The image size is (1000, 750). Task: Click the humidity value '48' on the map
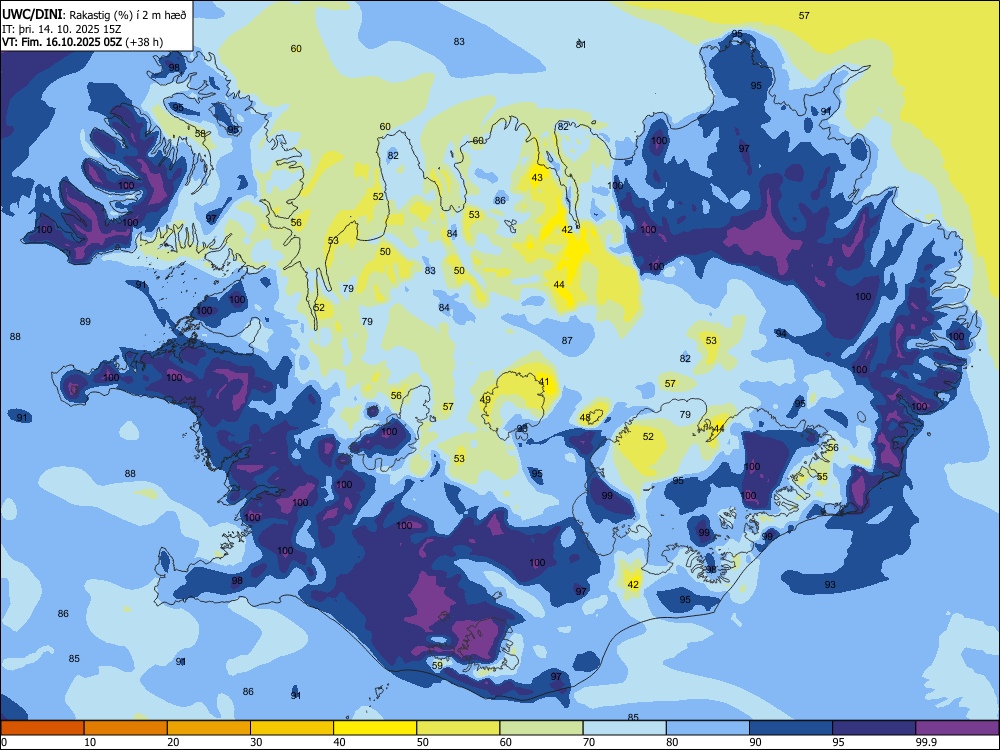coord(585,418)
